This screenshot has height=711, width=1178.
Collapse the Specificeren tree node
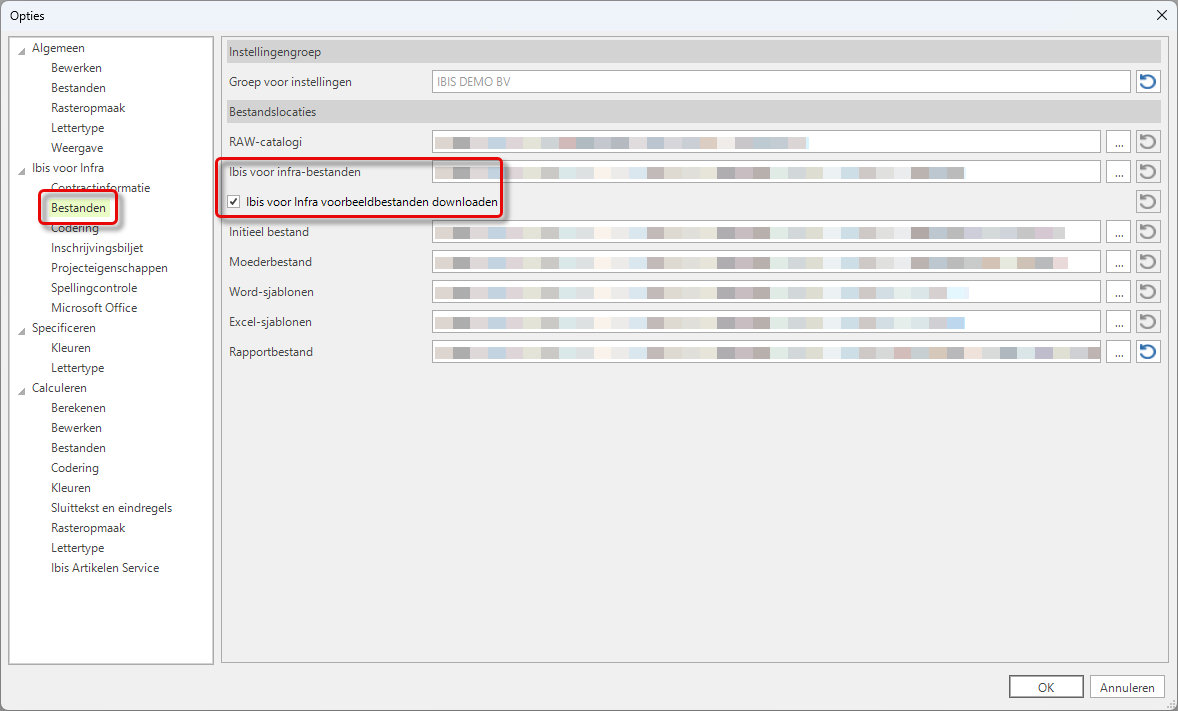click(x=22, y=329)
